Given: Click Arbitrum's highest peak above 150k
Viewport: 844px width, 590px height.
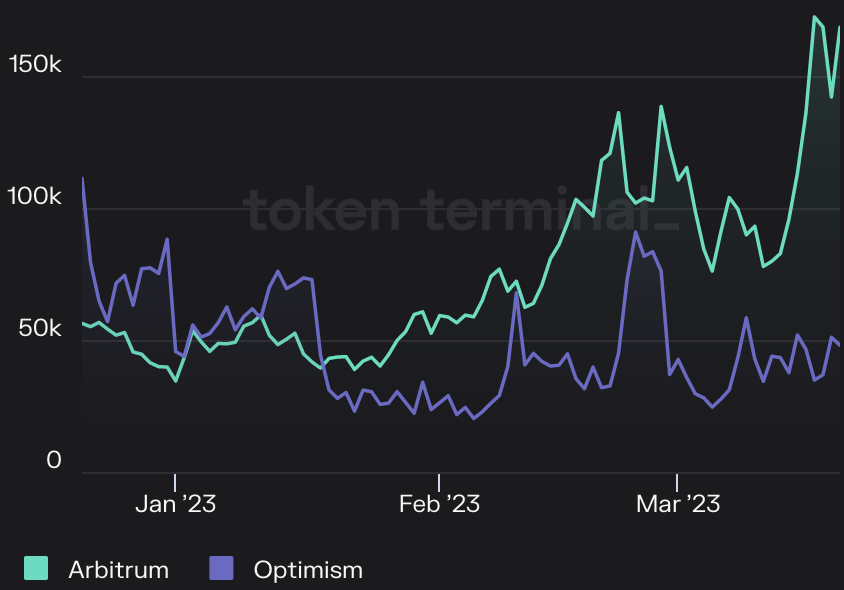Looking at the screenshot, I should click(x=815, y=17).
